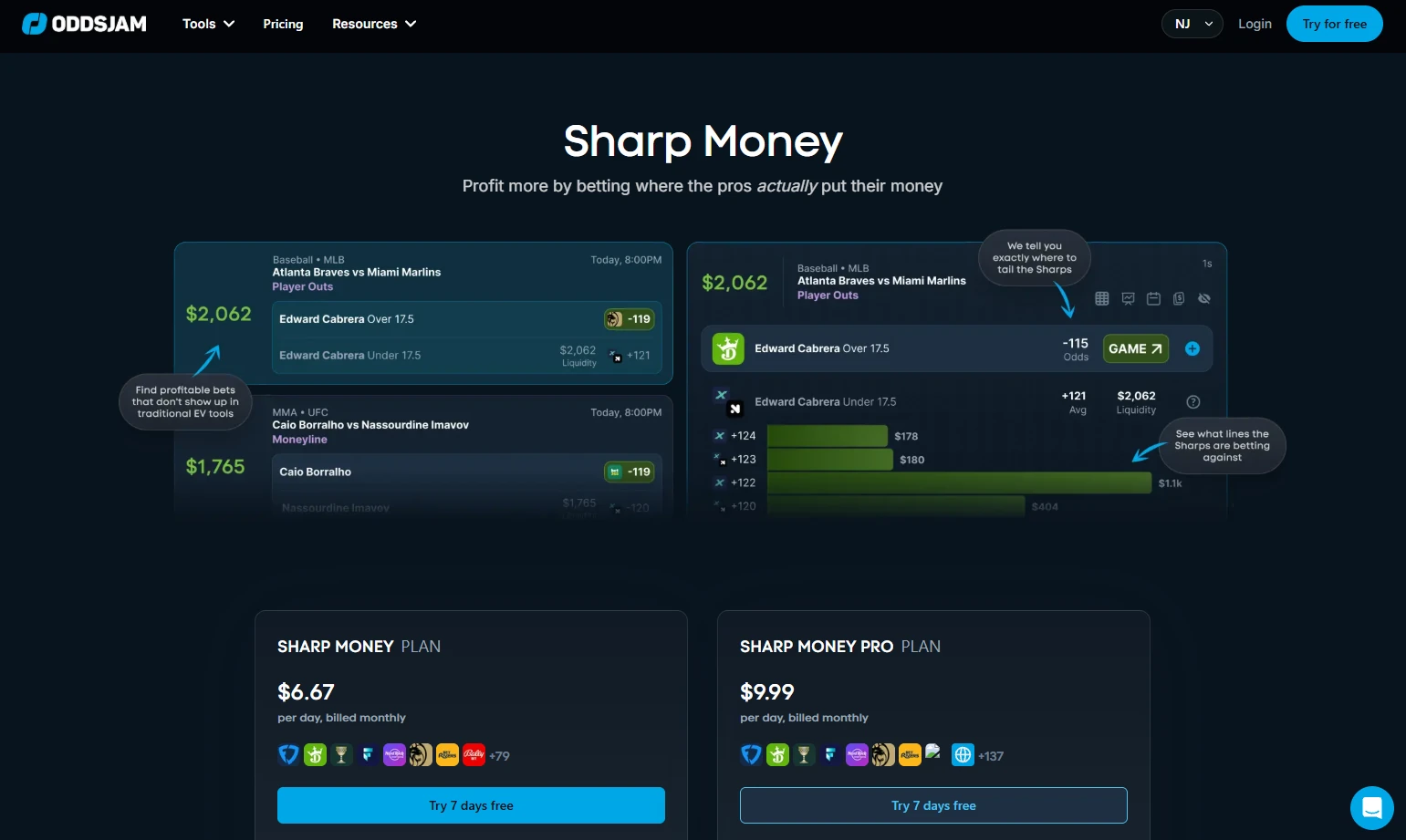Click Bally Bet red icon in Sharp Money plan
Image resolution: width=1406 pixels, height=840 pixels.
pyautogui.click(x=474, y=755)
